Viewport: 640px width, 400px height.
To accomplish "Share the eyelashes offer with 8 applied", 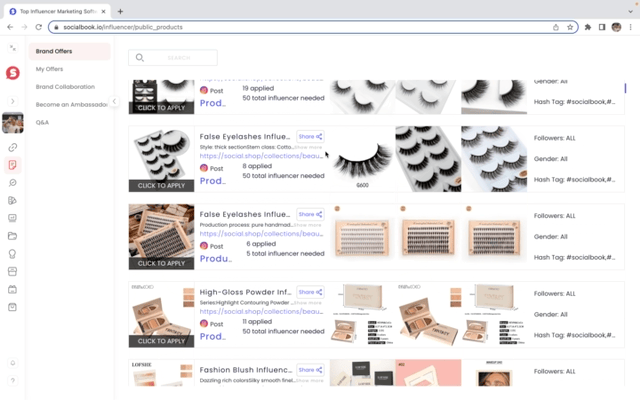I will pyautogui.click(x=310, y=136).
